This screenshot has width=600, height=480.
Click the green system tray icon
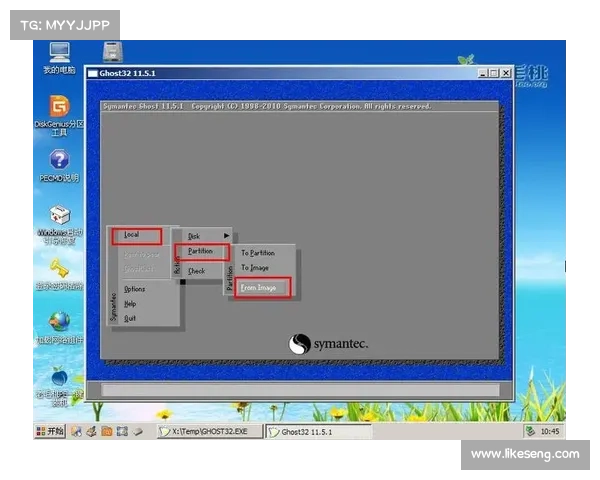click(530, 431)
